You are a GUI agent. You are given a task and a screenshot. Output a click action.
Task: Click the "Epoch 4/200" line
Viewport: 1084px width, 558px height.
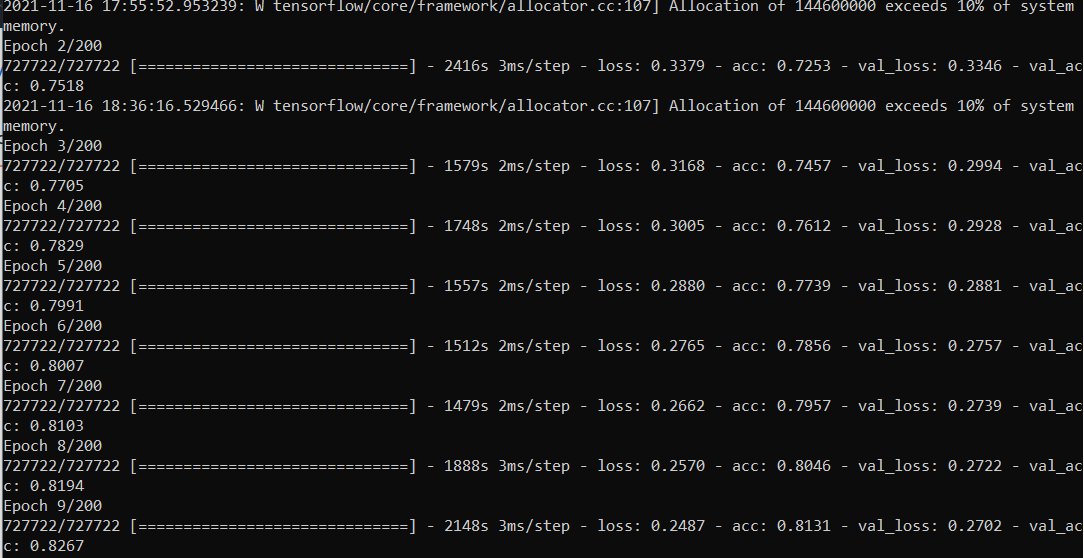(x=53, y=207)
